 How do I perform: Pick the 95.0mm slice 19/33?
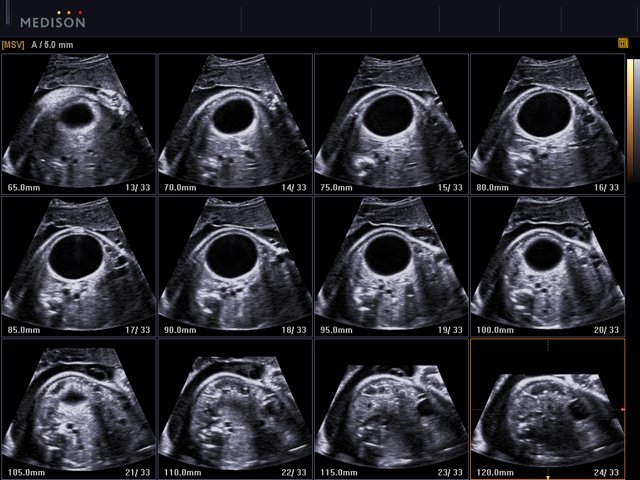(391, 265)
